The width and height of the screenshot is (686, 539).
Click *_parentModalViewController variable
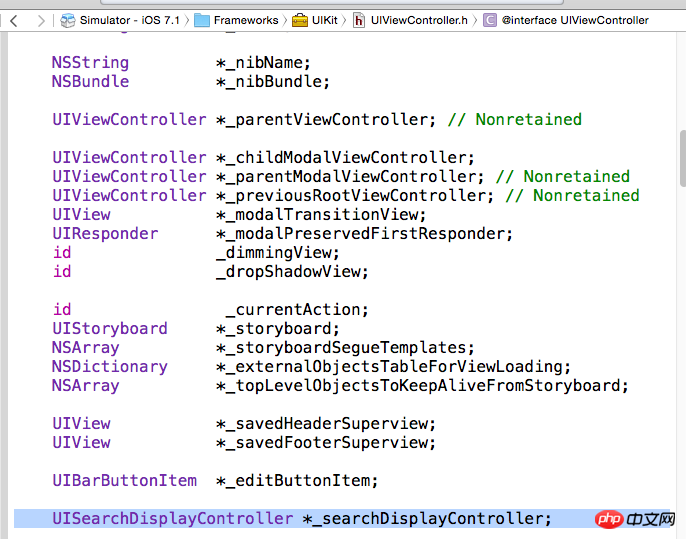click(350, 177)
